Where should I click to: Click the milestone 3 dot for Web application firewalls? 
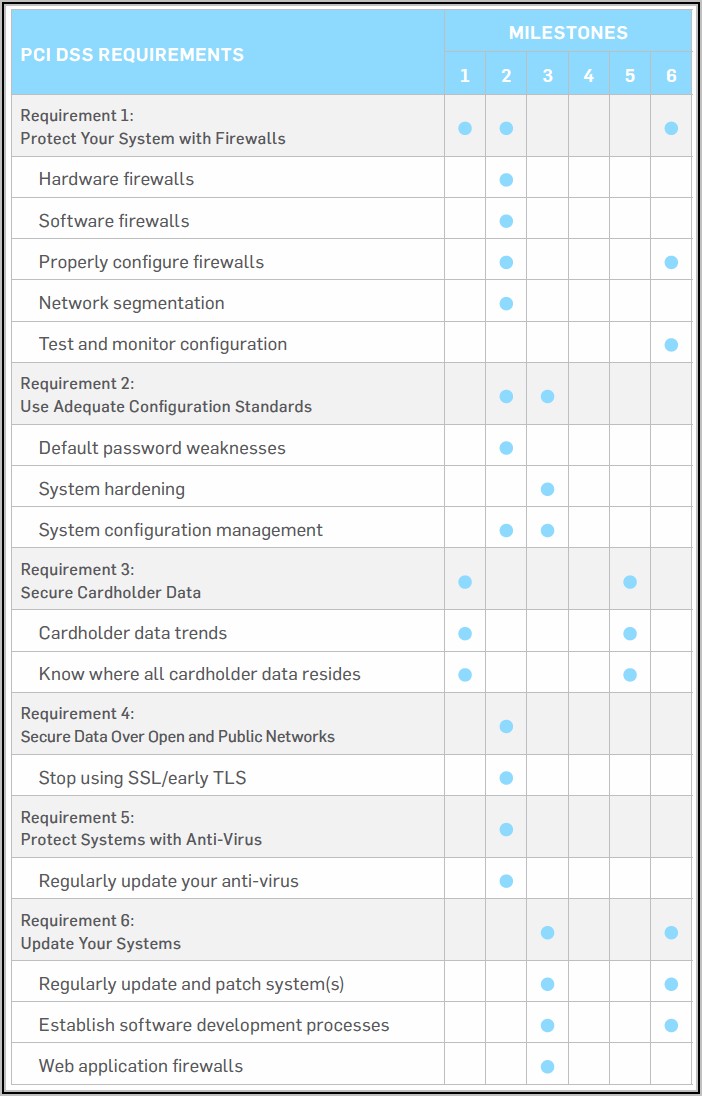[x=547, y=1066]
